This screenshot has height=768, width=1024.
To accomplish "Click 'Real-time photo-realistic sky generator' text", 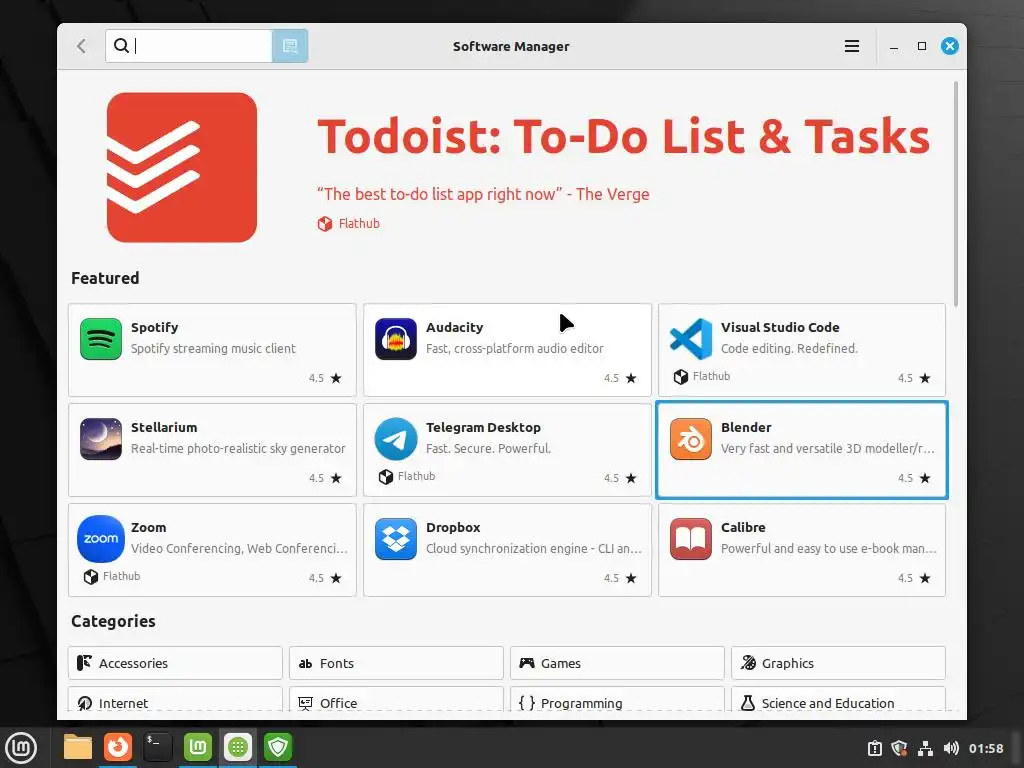I will coord(238,449).
